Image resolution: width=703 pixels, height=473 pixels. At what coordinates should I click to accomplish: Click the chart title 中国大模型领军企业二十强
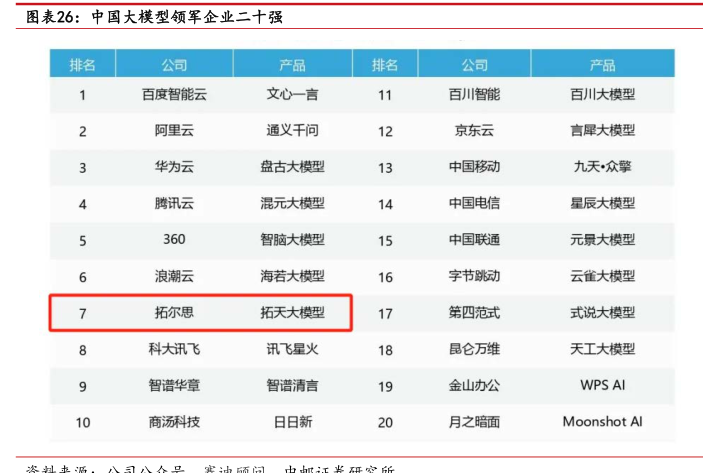[x=187, y=17]
